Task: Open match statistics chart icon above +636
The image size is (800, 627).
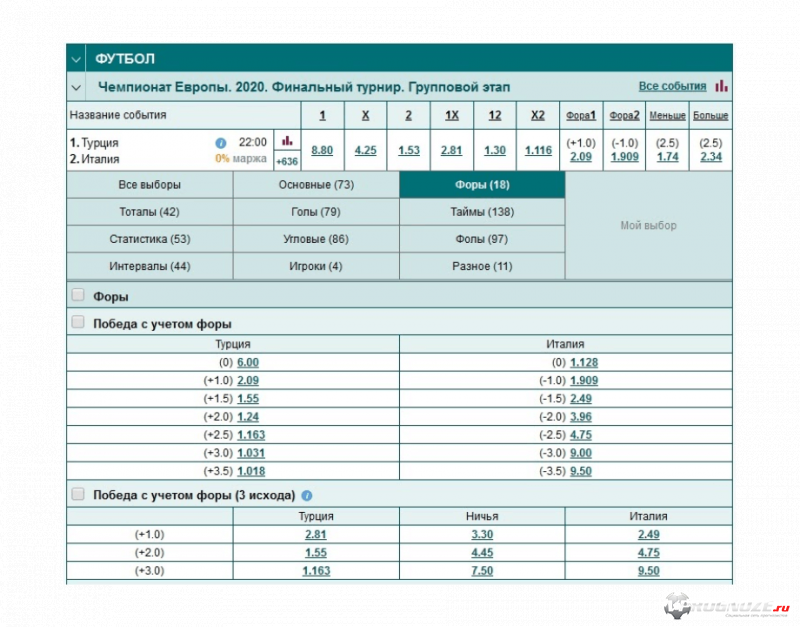Action: (287, 141)
